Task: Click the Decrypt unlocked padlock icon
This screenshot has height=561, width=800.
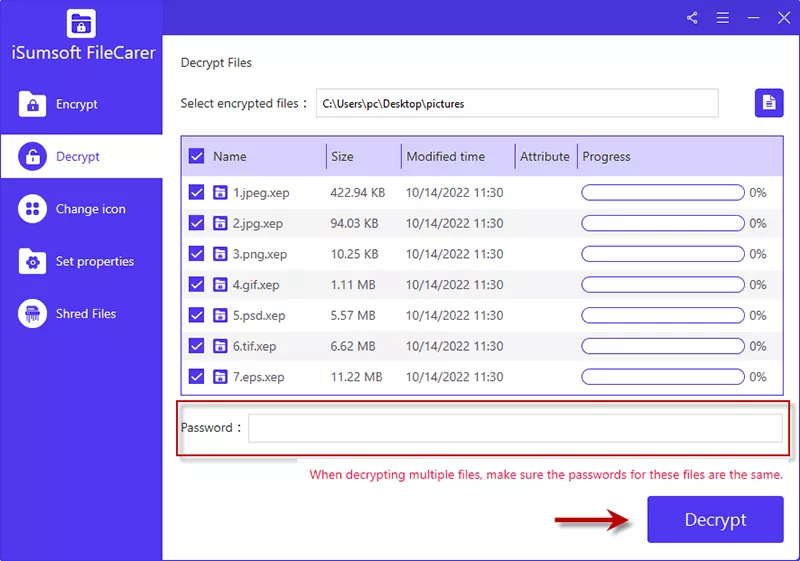Action: coord(32,156)
